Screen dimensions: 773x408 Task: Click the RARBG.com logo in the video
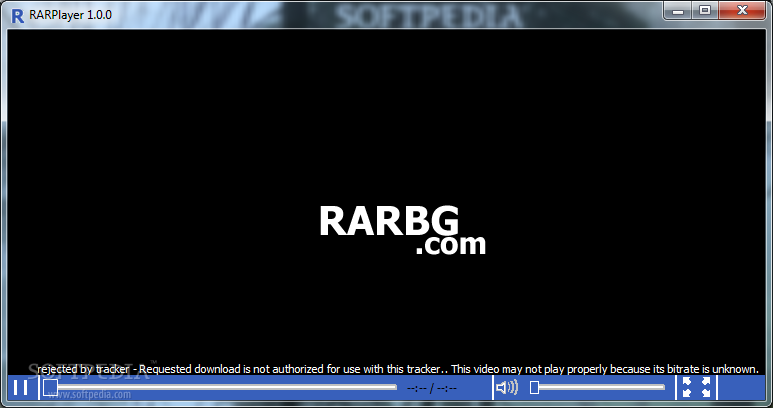point(402,230)
